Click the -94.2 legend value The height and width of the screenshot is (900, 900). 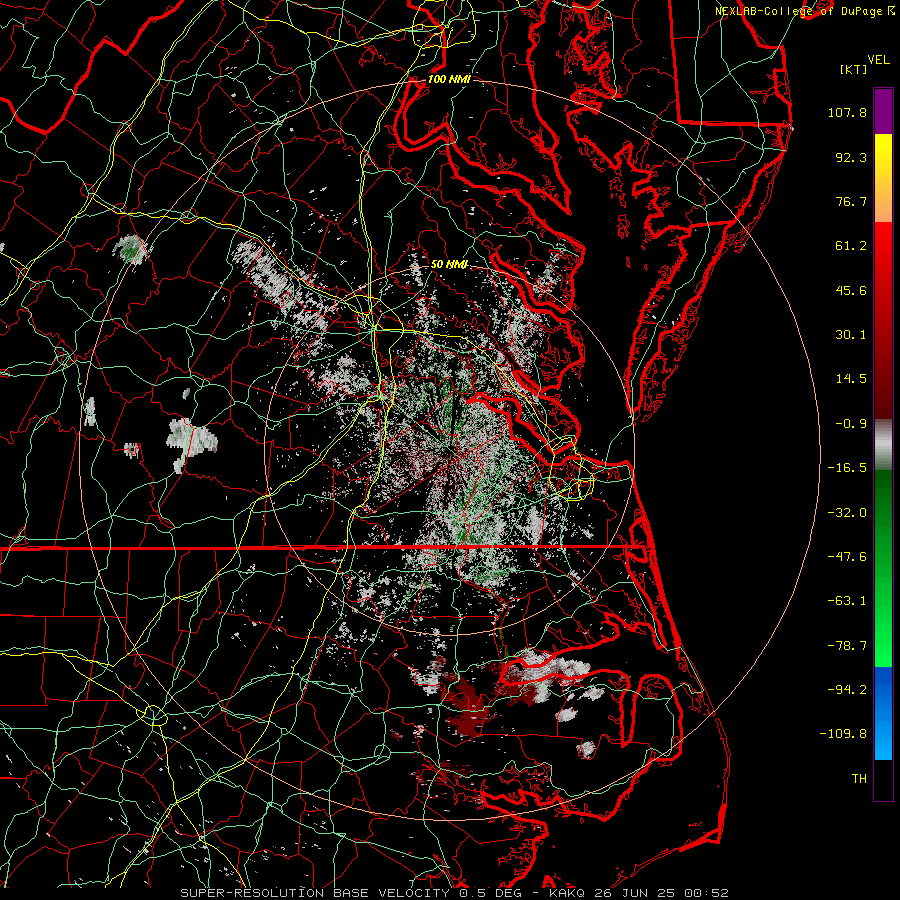pyautogui.click(x=847, y=690)
